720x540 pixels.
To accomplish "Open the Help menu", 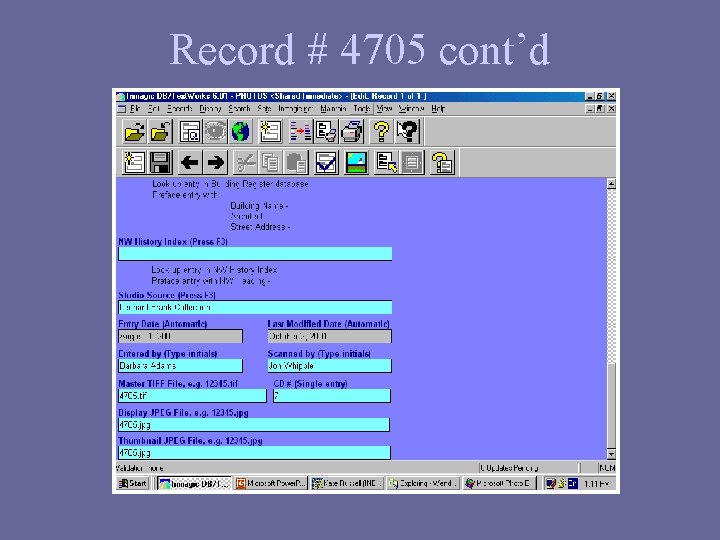I will [438, 109].
